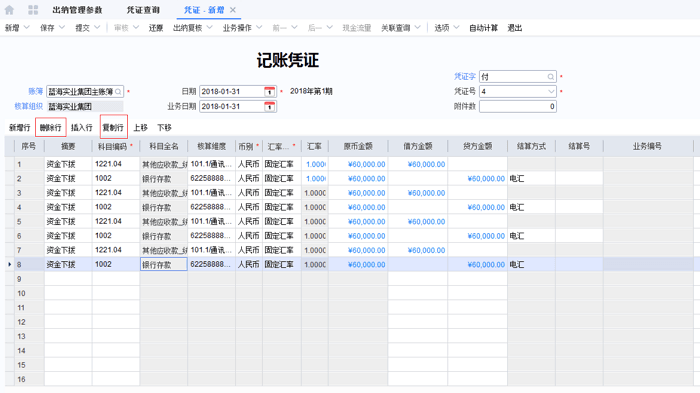The width and height of the screenshot is (700, 393).
Task: Close the 凭证 - 新增 tab
Action: [233, 9]
